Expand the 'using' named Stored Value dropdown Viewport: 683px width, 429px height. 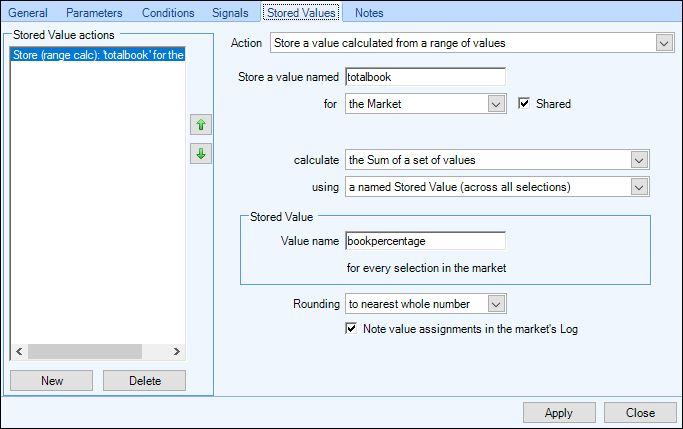click(x=639, y=187)
